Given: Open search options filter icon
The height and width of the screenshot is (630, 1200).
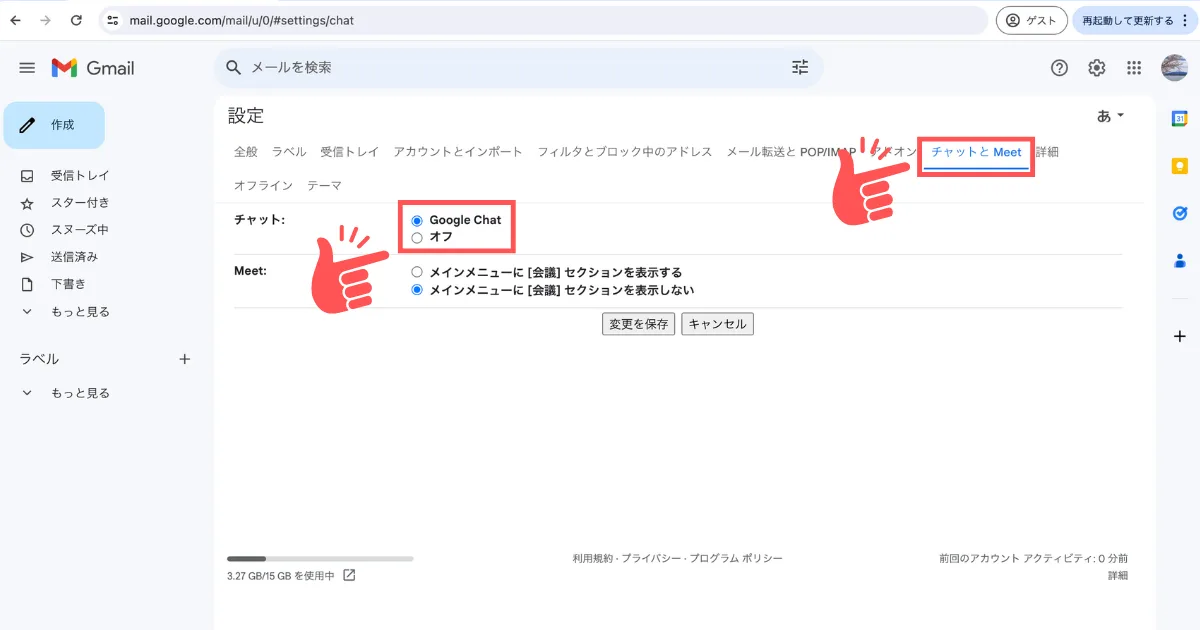Looking at the screenshot, I should point(800,67).
